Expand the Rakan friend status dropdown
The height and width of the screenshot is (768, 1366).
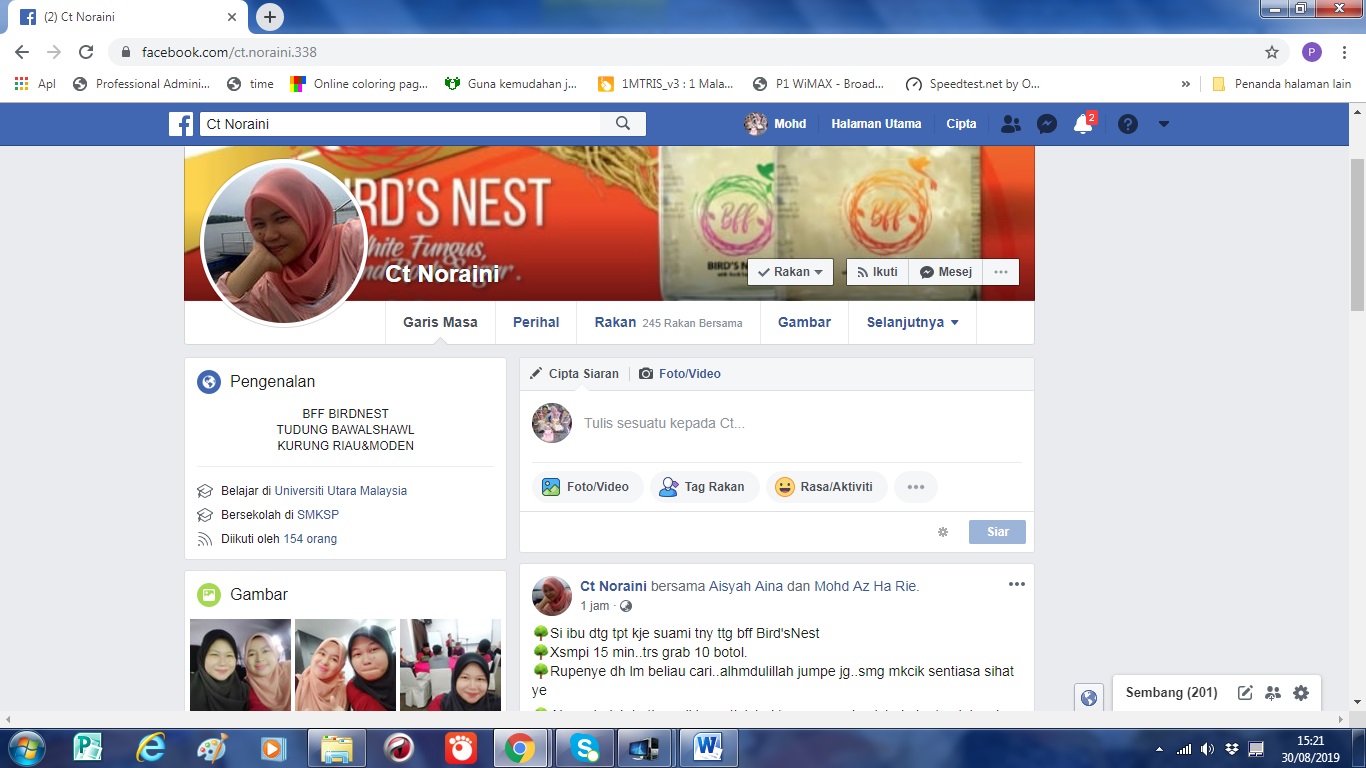point(790,272)
